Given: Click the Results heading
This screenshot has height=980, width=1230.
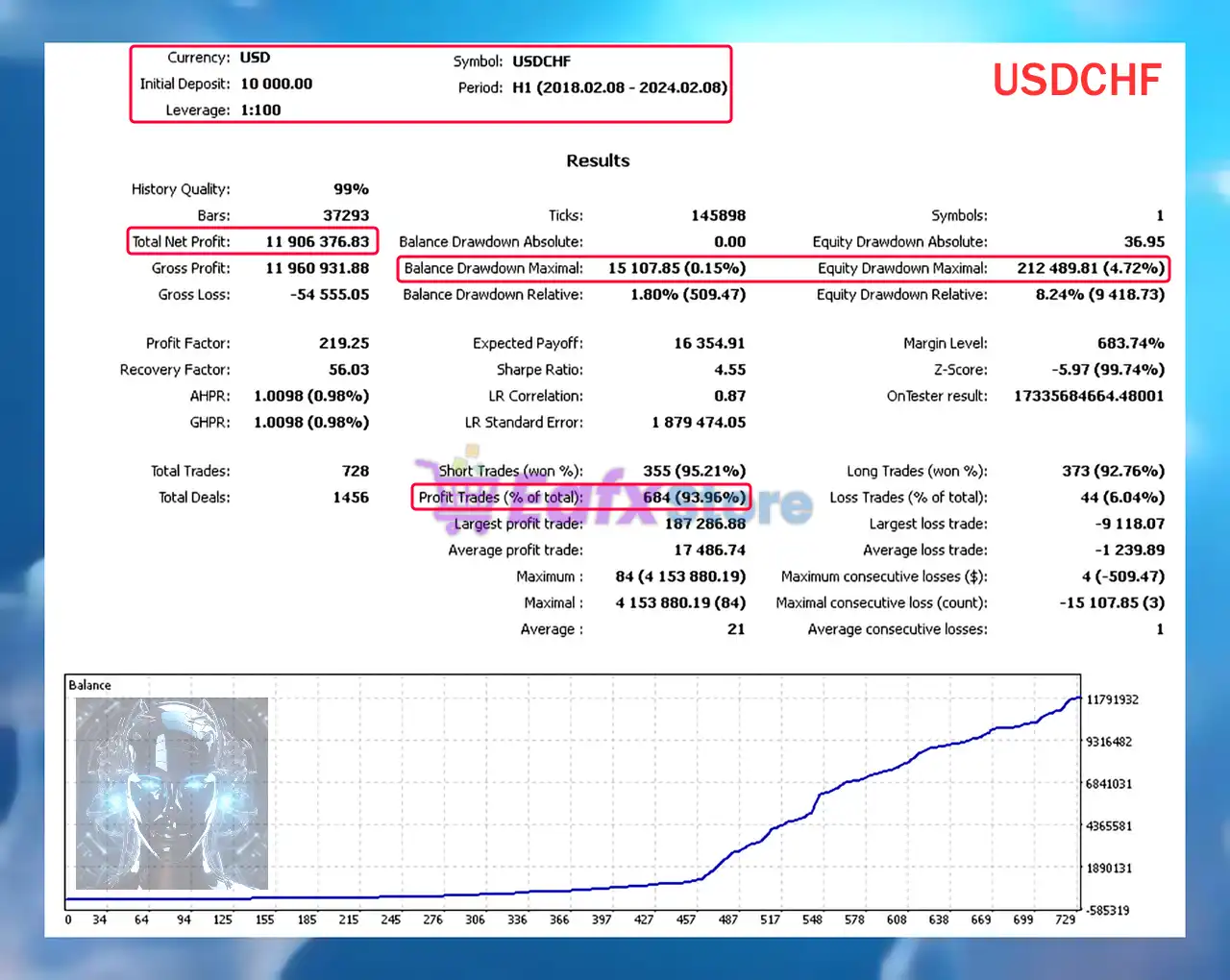Looking at the screenshot, I should click(598, 160).
